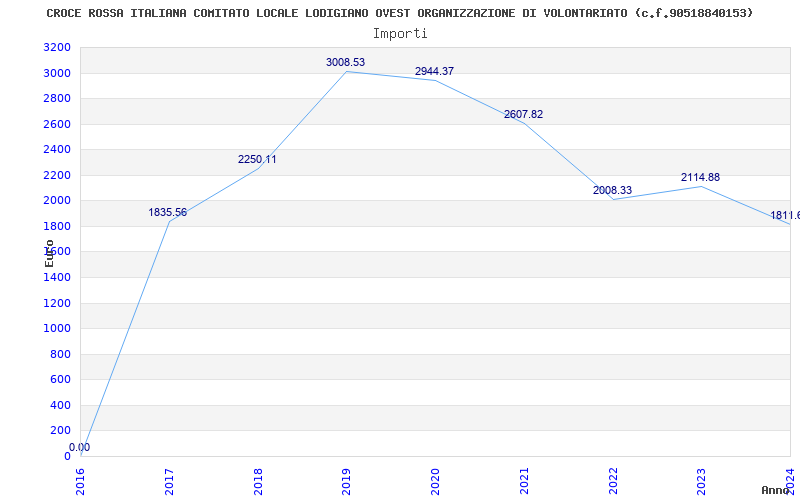Select the 2114.88 data label
This screenshot has height=500, width=800.
click(x=701, y=177)
